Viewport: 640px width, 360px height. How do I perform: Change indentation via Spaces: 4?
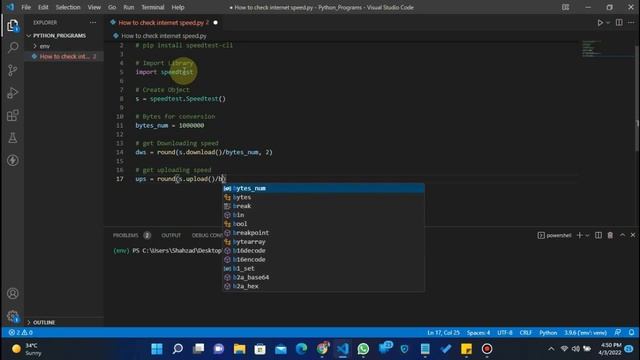[478, 333]
